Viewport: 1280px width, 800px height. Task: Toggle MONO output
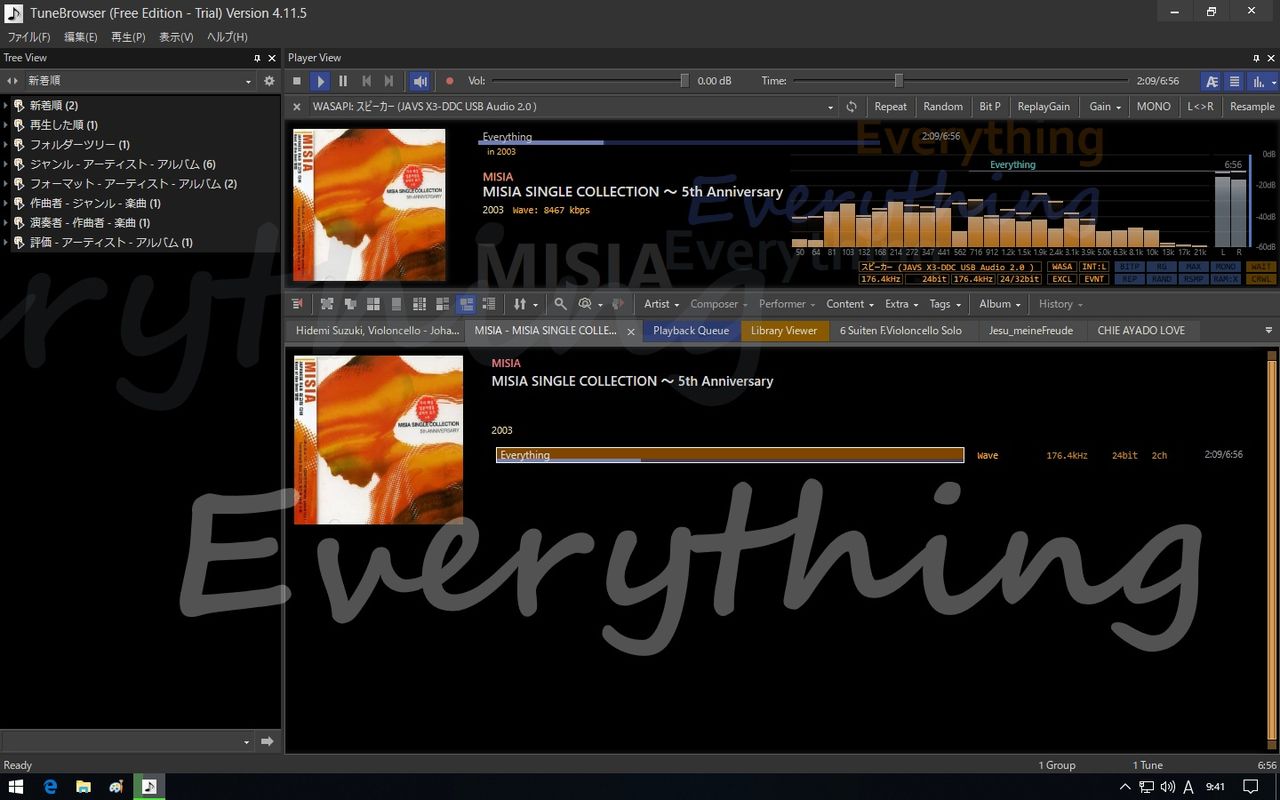coord(1154,107)
